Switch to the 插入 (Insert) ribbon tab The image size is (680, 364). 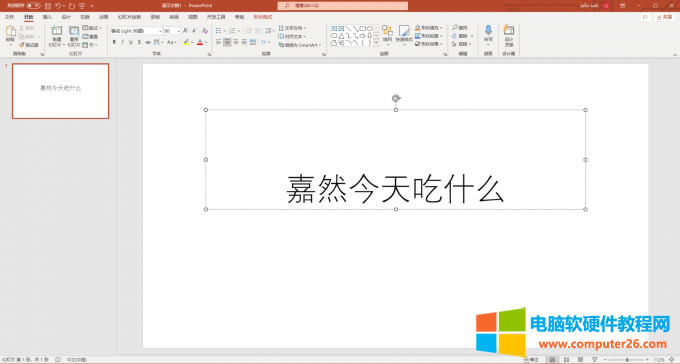(47, 17)
